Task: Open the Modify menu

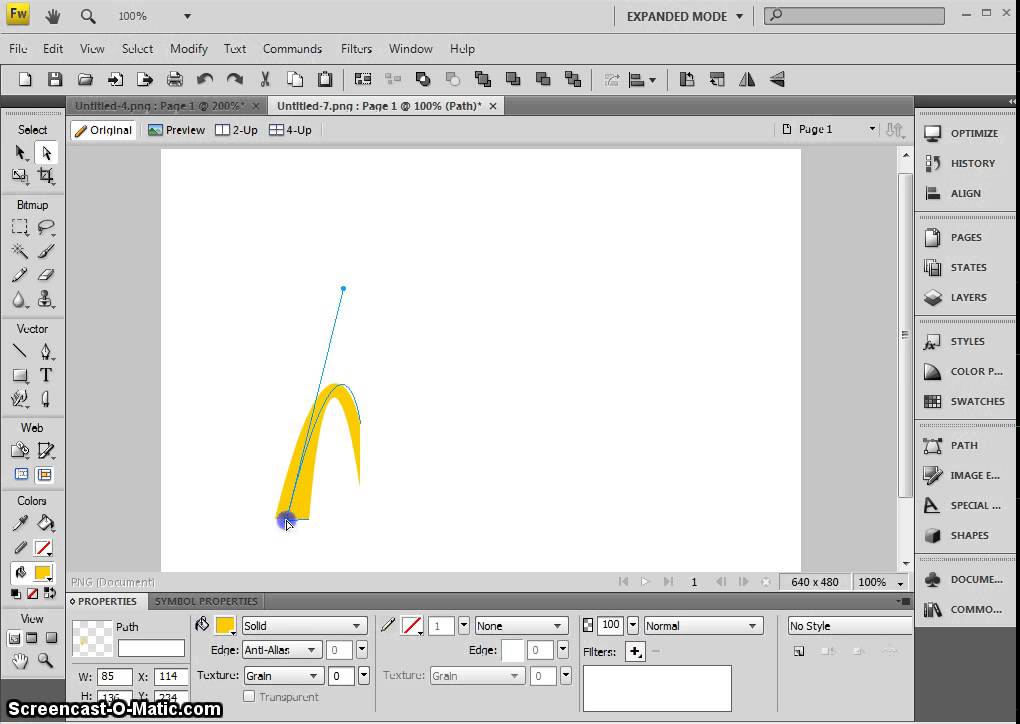Action: pyautogui.click(x=188, y=48)
